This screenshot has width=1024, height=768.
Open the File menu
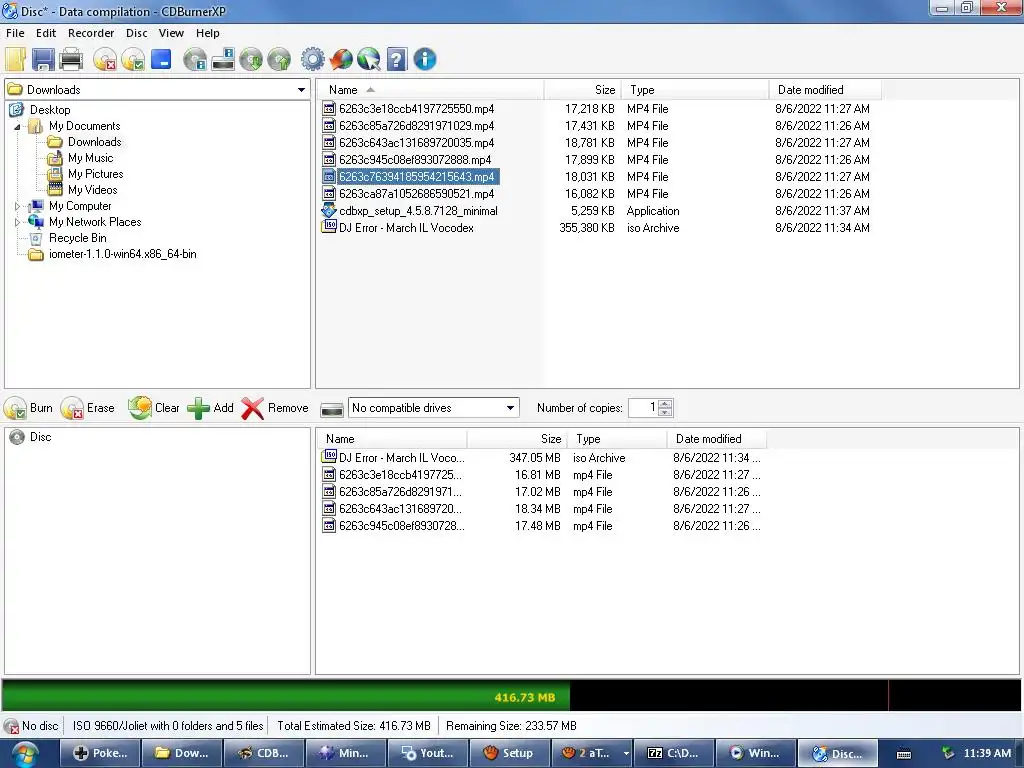coord(15,33)
